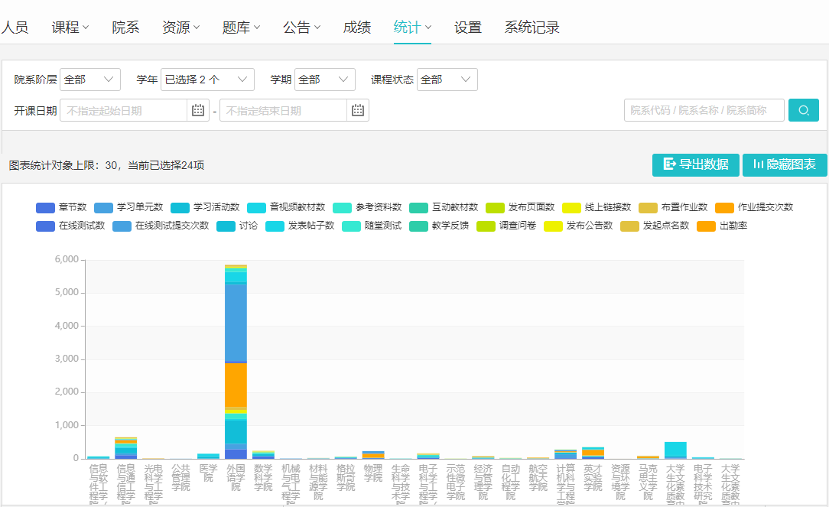Viewport: 830px width, 508px height.
Task: Click the 隐藏图表 button
Action: click(x=785, y=165)
